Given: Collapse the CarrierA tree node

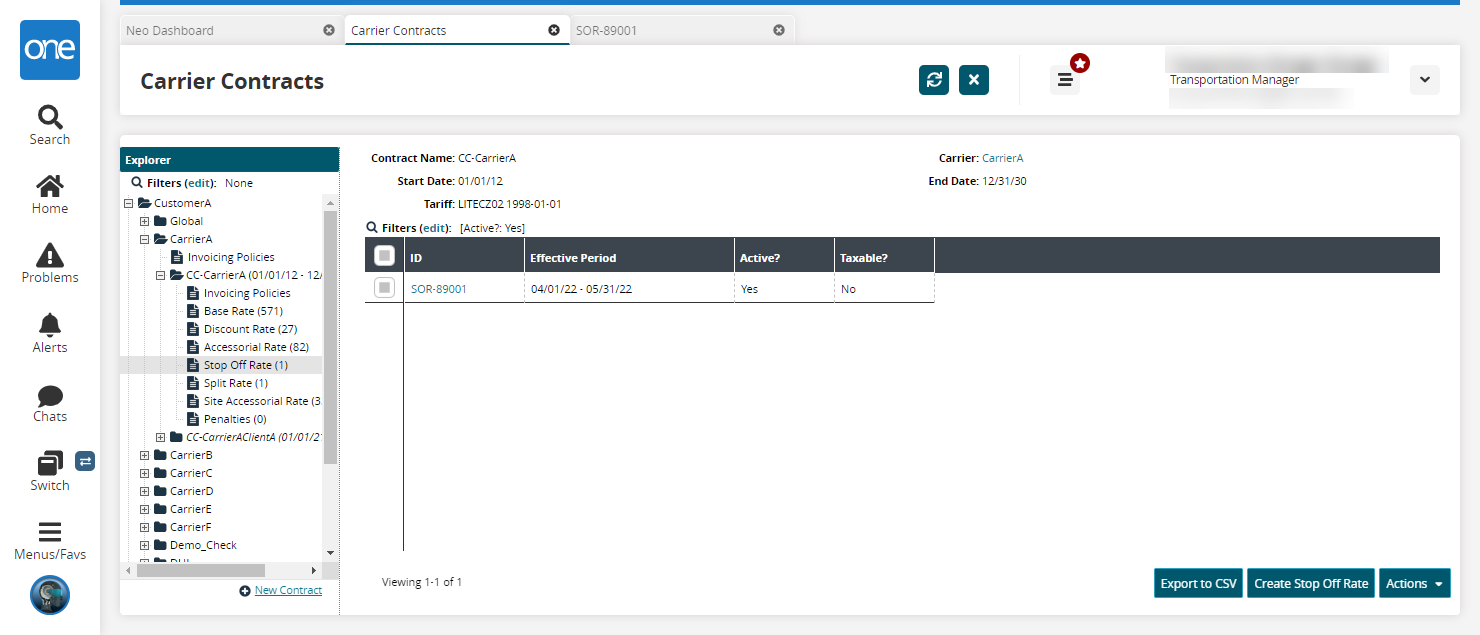Looking at the screenshot, I should (144, 239).
